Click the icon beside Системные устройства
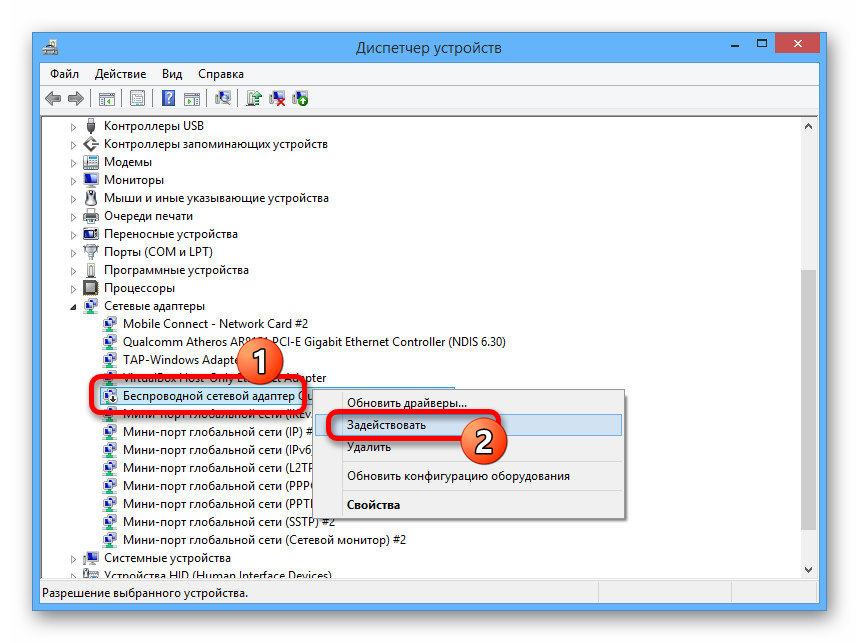Viewport: 859px width, 643px height. [91, 558]
